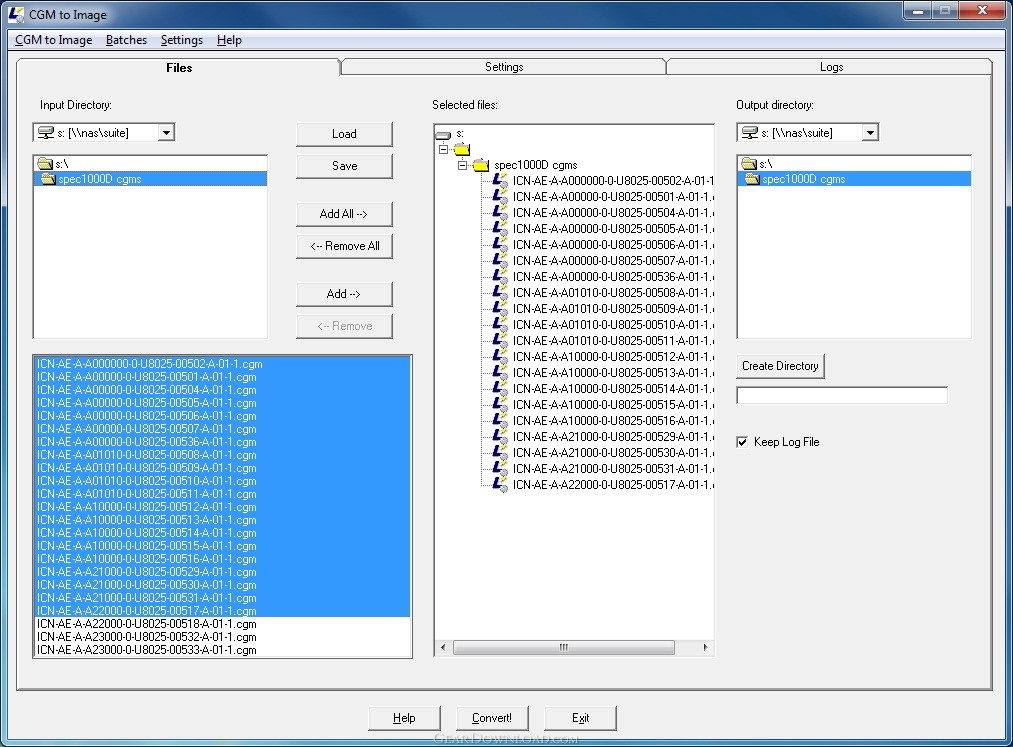Click the file icon beside 00507-A-01-1 in Selected files

[x=500, y=261]
